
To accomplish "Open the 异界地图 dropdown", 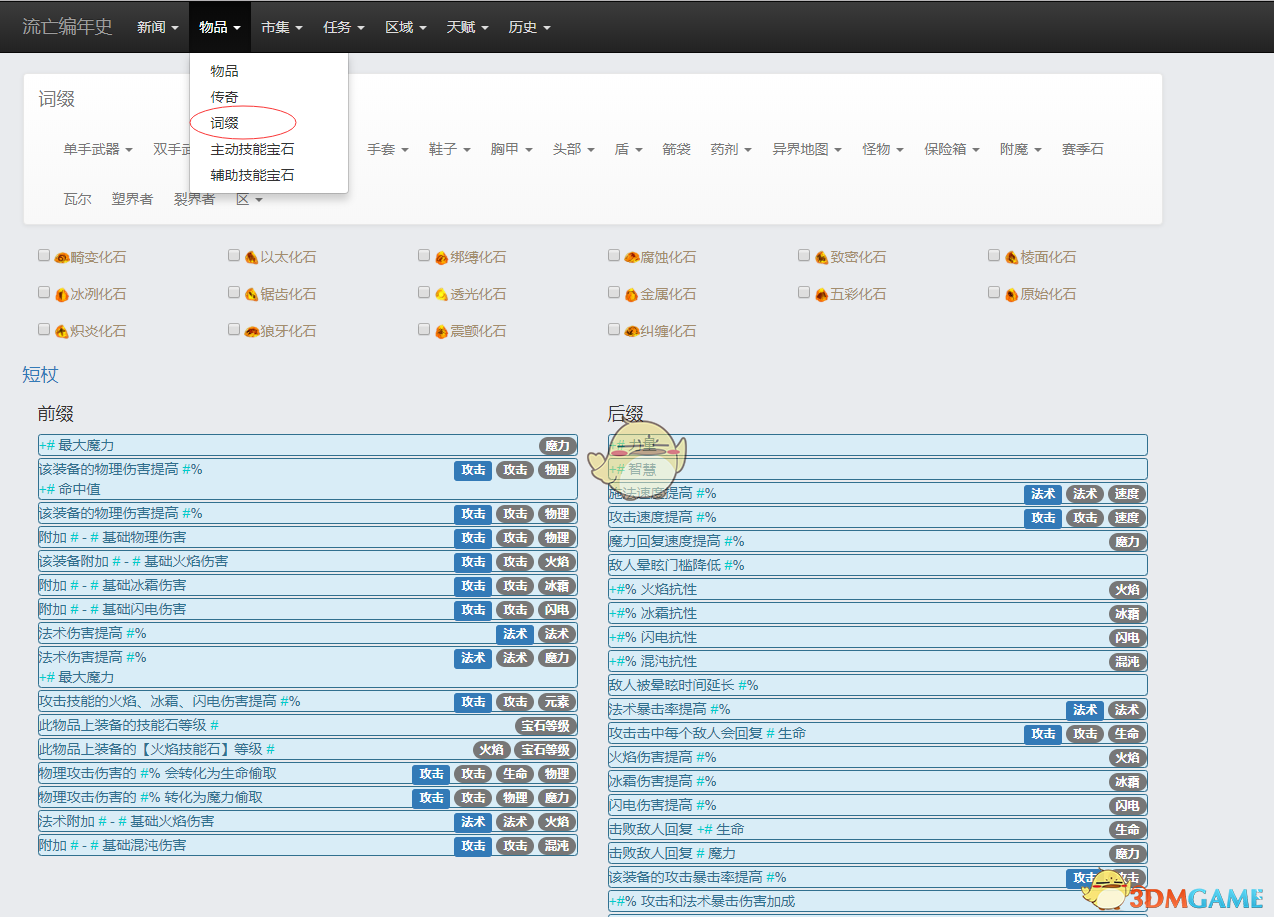I will click(x=806, y=149).
